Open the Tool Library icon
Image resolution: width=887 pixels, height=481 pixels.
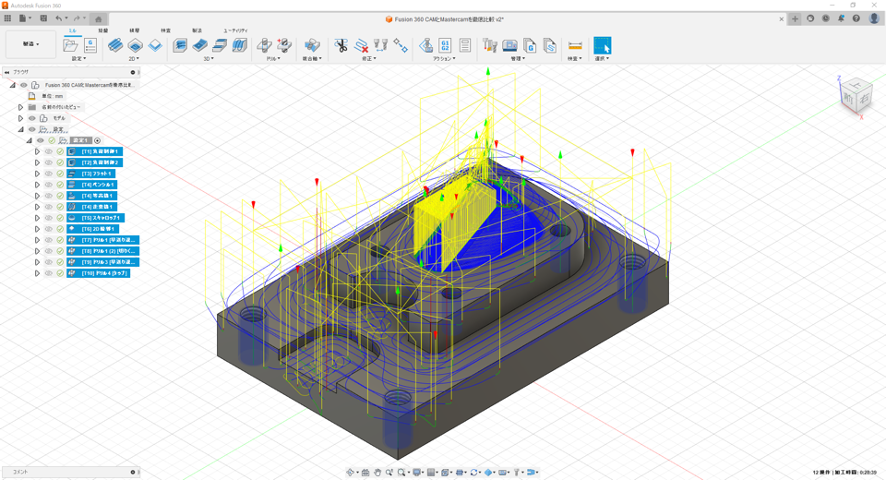pos(490,45)
